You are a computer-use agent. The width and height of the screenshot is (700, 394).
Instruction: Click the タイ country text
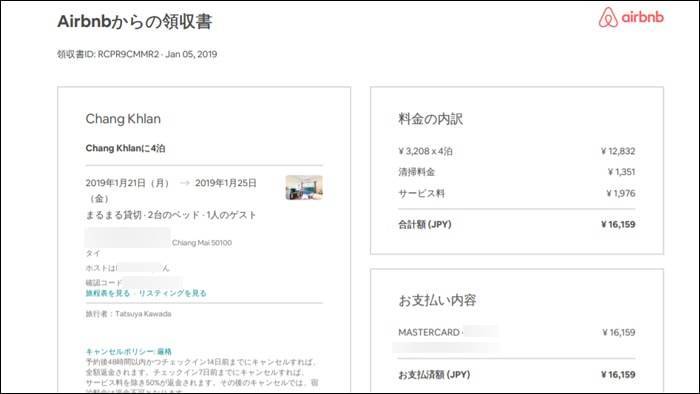pos(93,253)
